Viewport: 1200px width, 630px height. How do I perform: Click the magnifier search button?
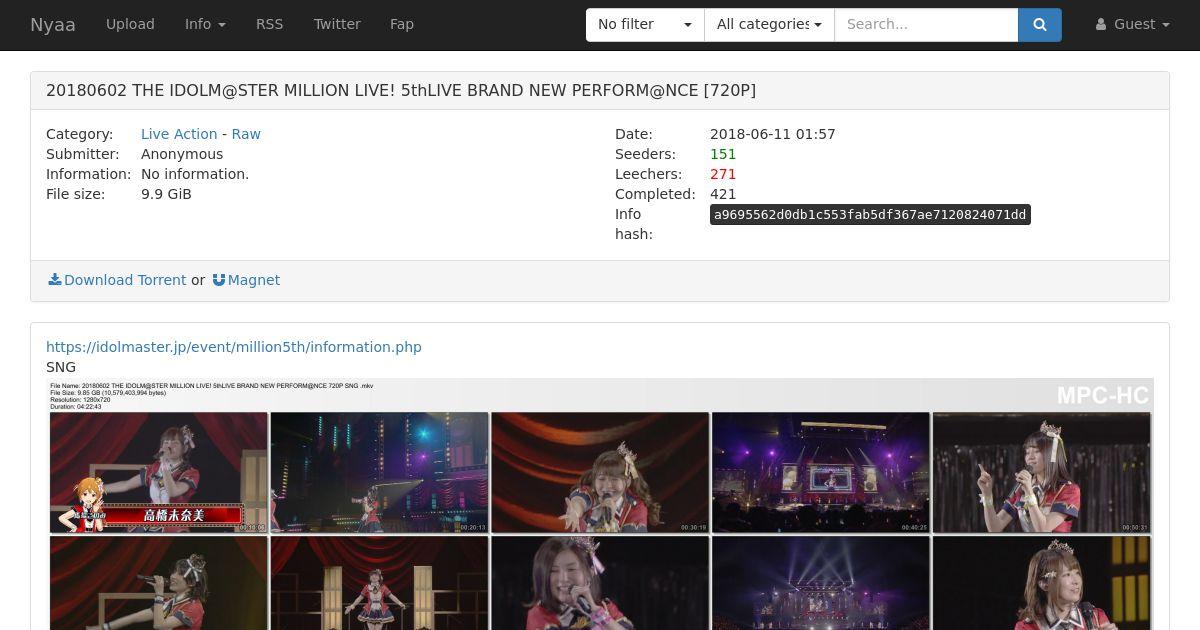click(1040, 24)
